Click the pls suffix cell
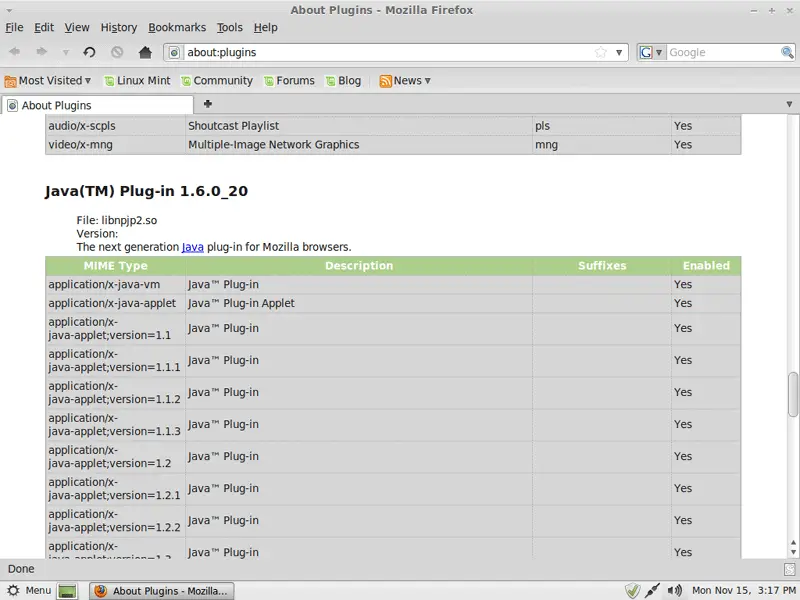This screenshot has height=600, width=800. point(602,126)
